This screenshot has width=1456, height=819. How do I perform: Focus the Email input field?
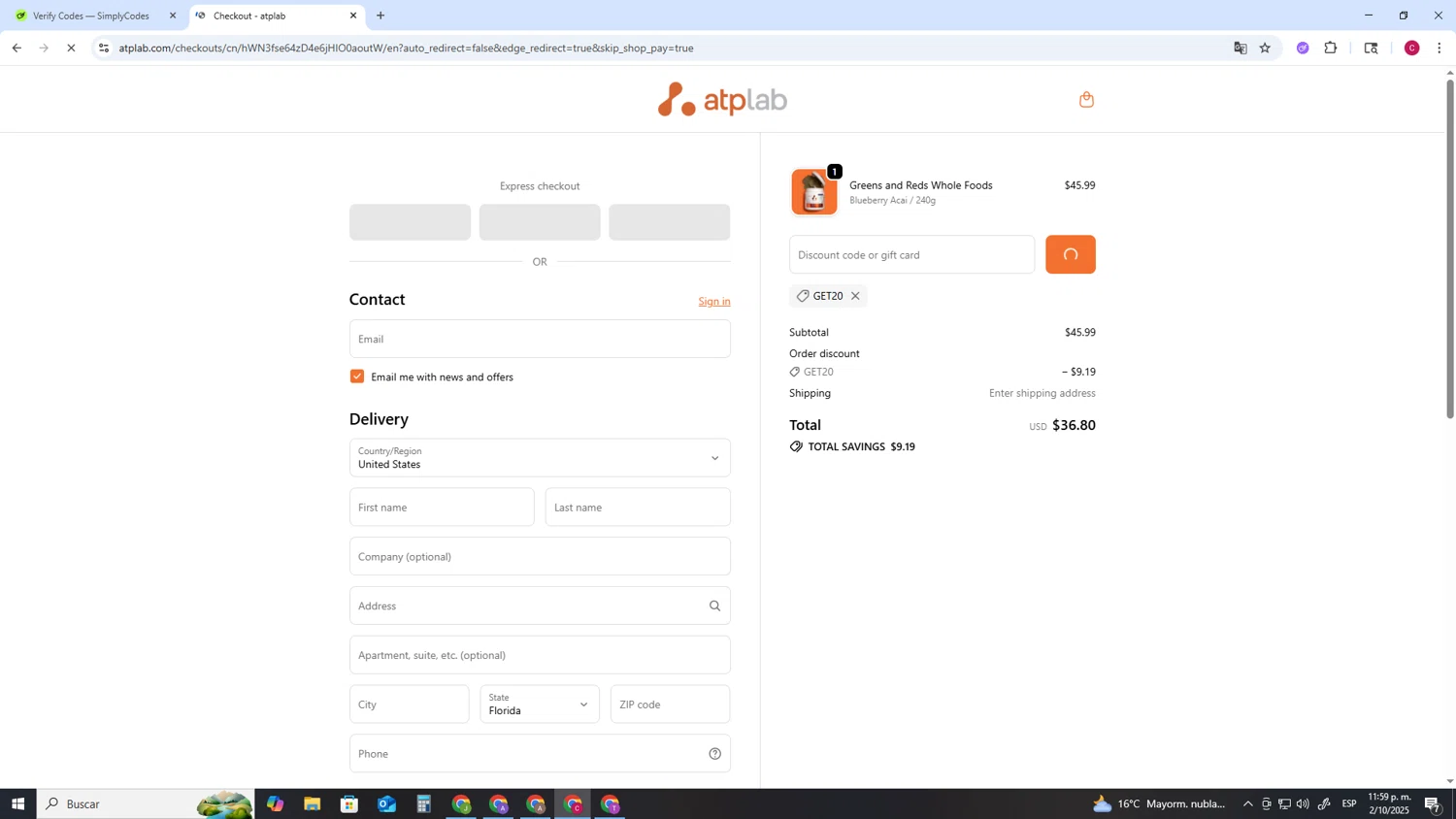coord(540,339)
